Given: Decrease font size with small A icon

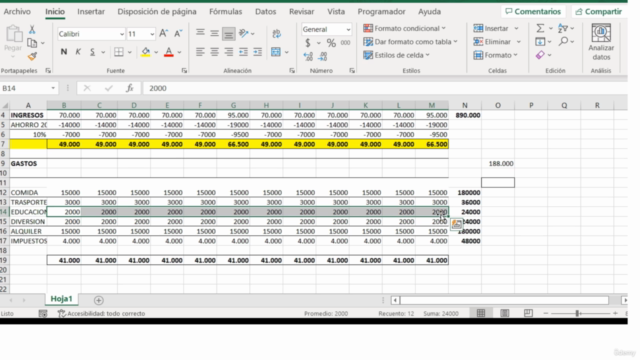Looking at the screenshot, I should coord(178,33).
